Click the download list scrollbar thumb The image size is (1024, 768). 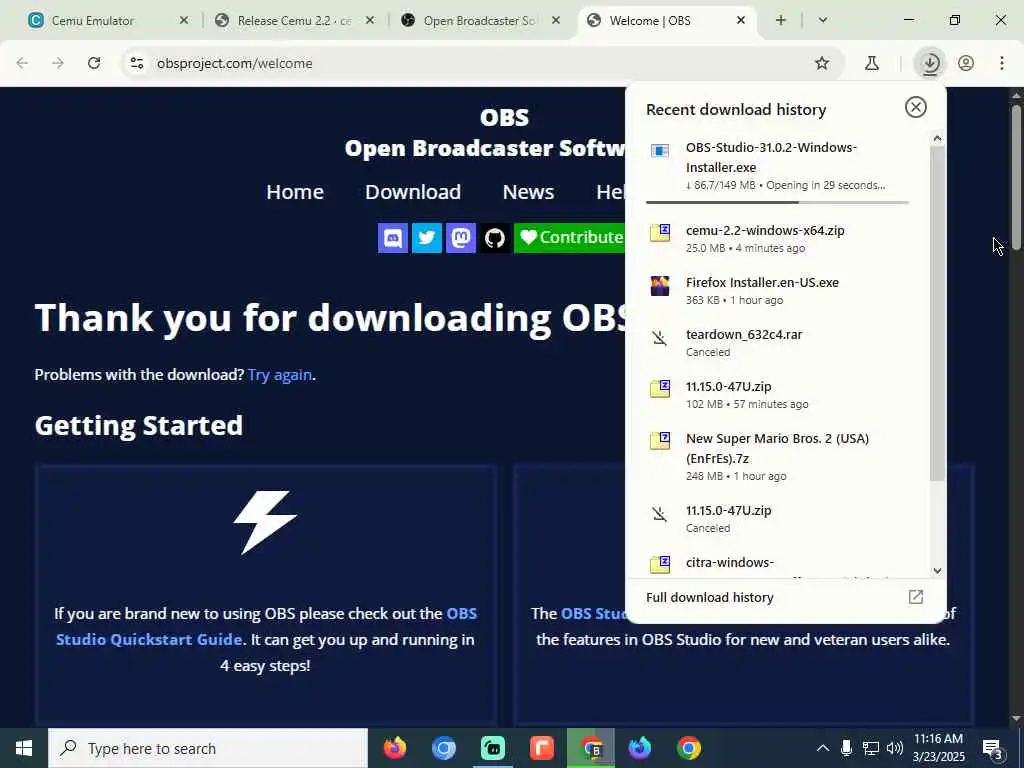point(937,313)
